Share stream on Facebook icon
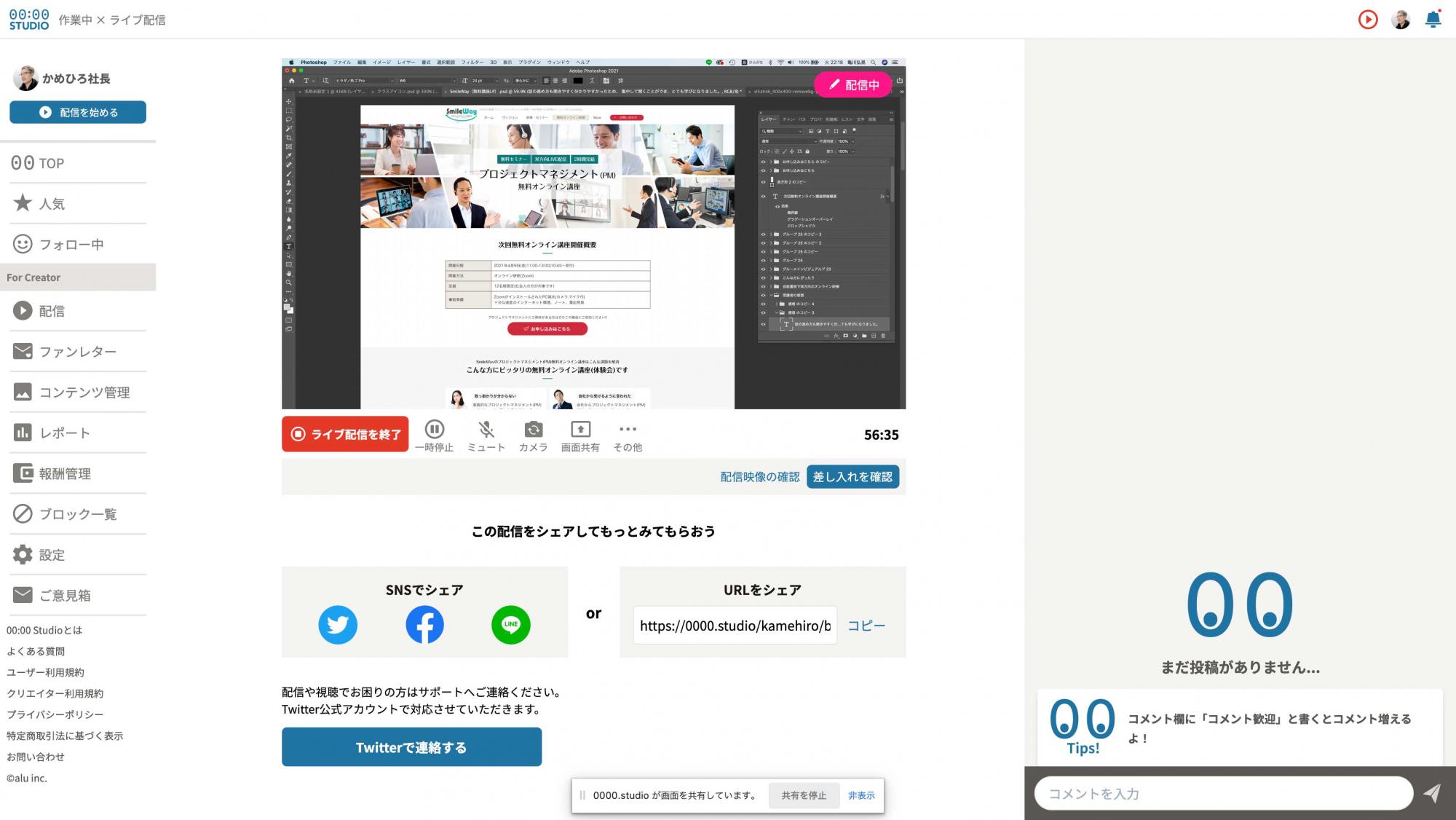 coord(424,625)
